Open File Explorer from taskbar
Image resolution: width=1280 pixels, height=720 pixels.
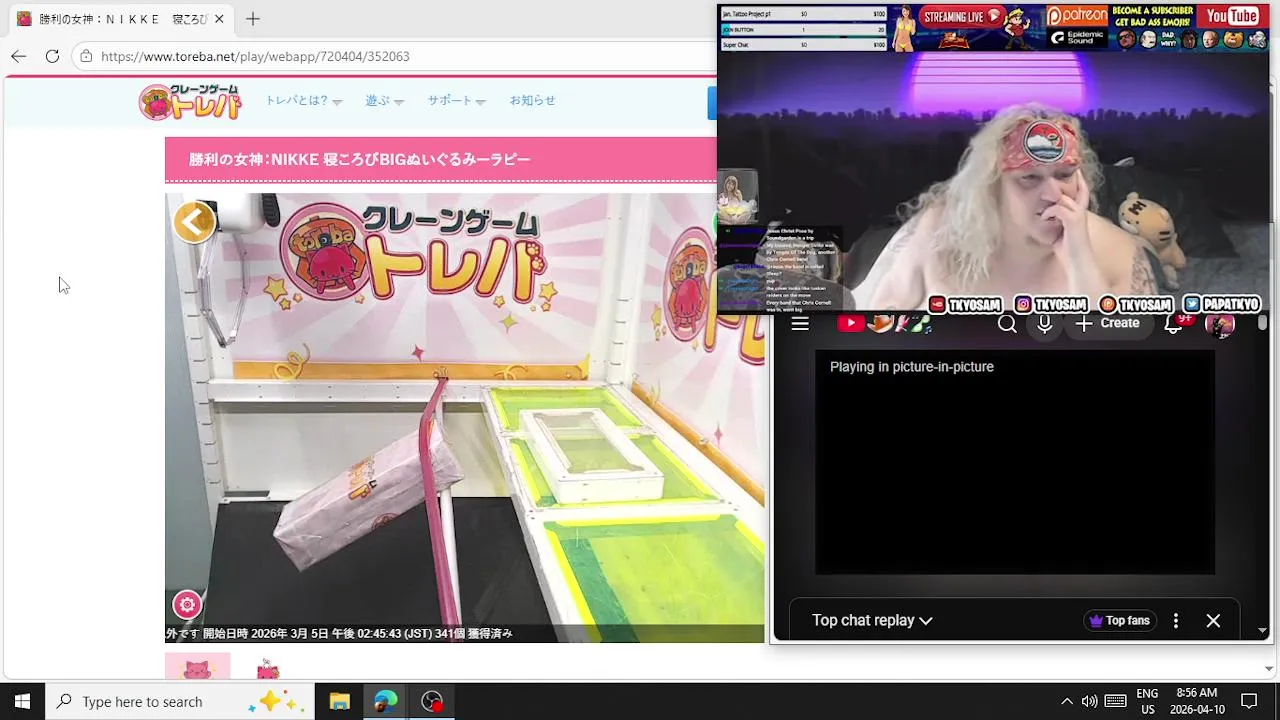coord(339,701)
